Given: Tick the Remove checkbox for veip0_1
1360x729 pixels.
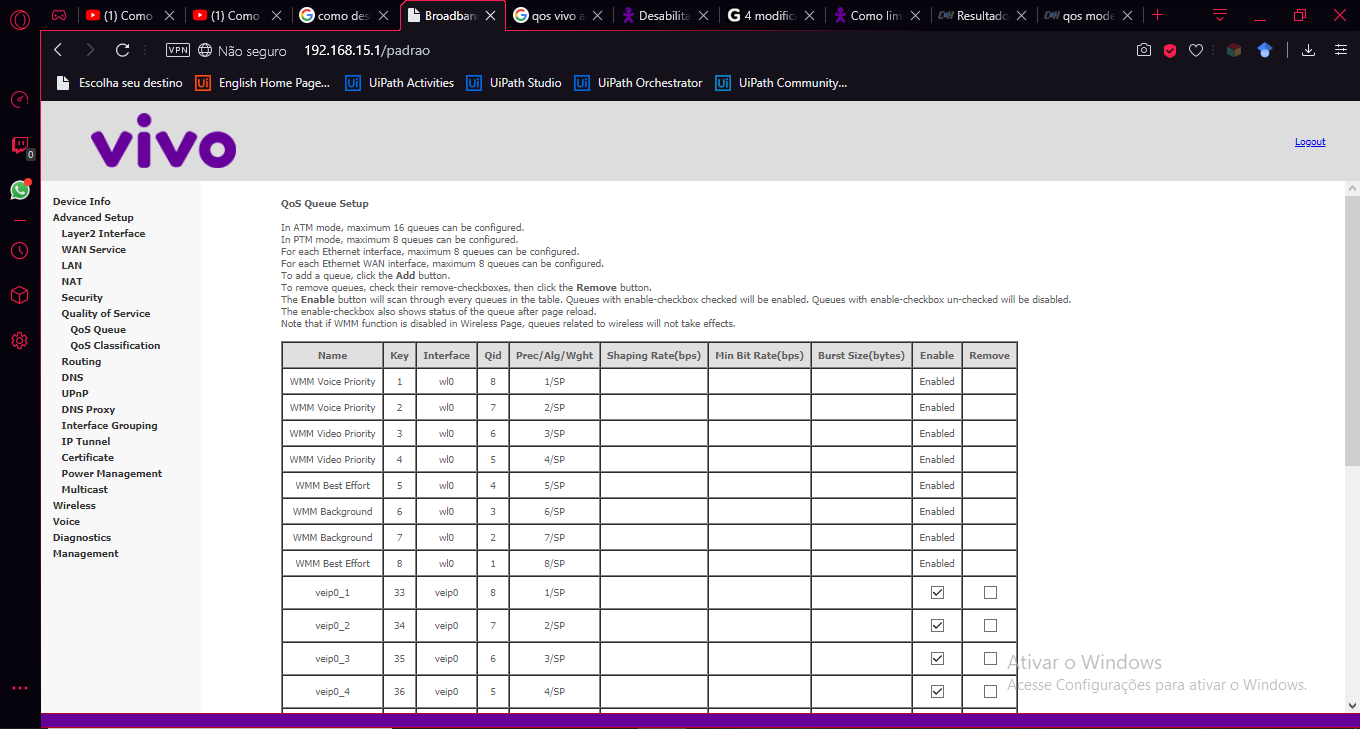Looking at the screenshot, I should pyautogui.click(x=990, y=593).
